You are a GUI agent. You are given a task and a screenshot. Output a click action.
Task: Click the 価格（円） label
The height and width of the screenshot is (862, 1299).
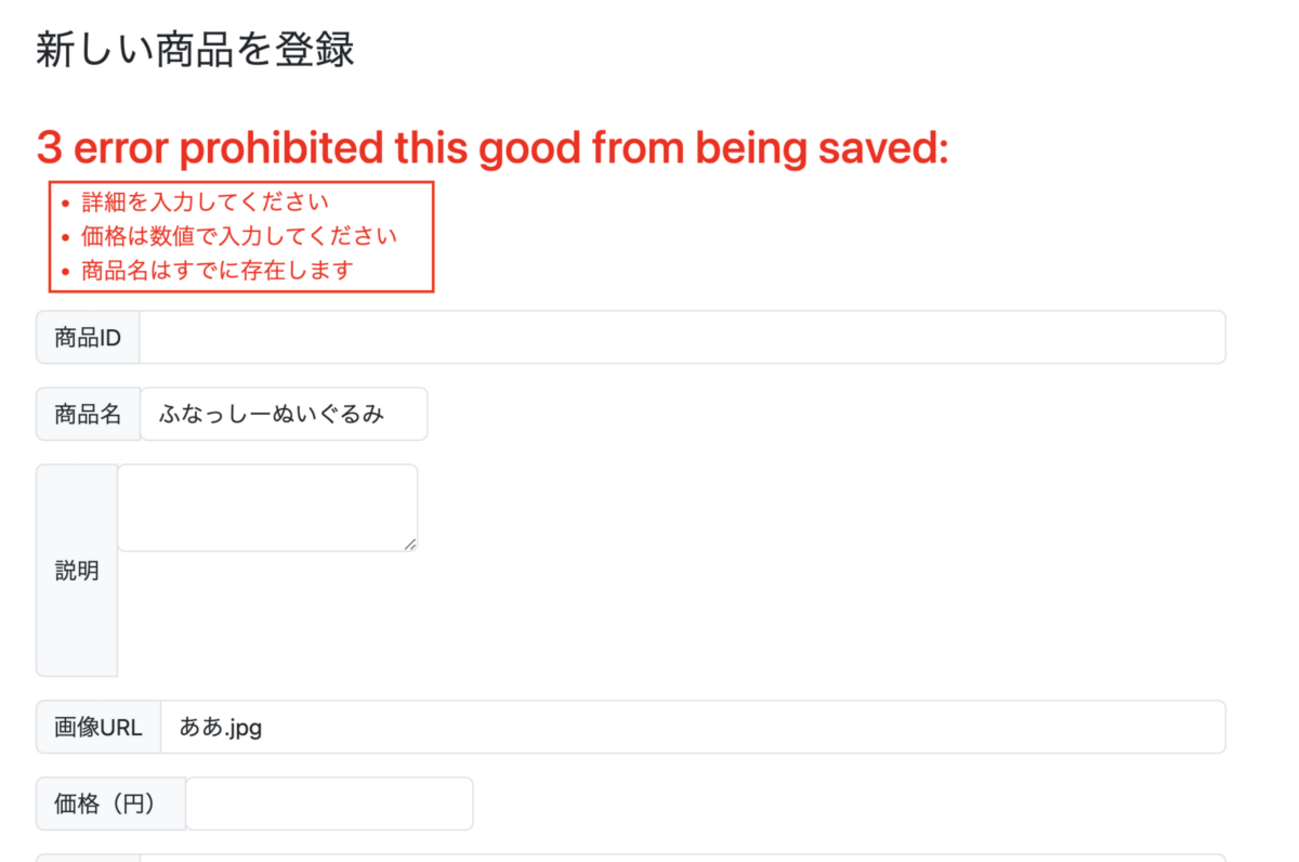click(x=111, y=803)
